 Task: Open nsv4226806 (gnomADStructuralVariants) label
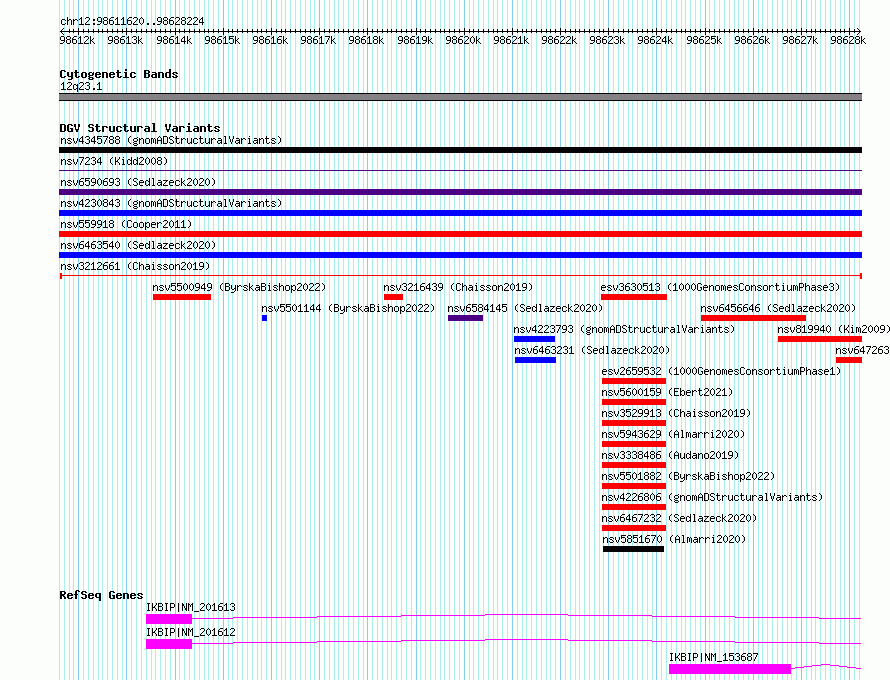point(712,497)
